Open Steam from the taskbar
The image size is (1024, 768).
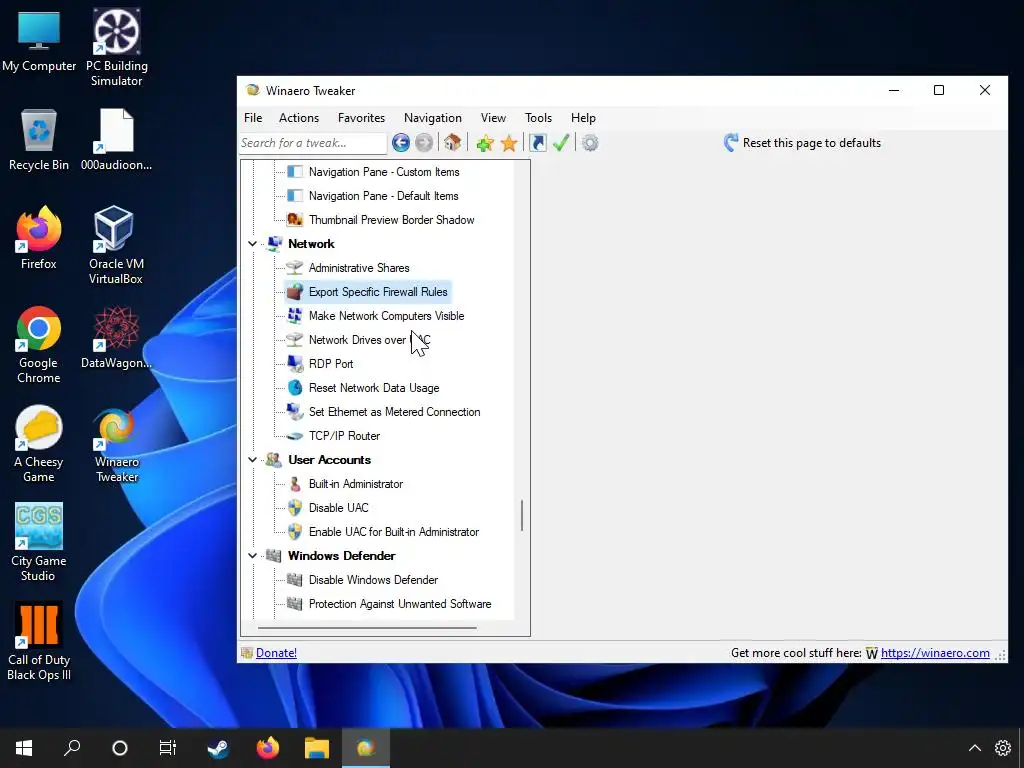pyautogui.click(x=218, y=748)
